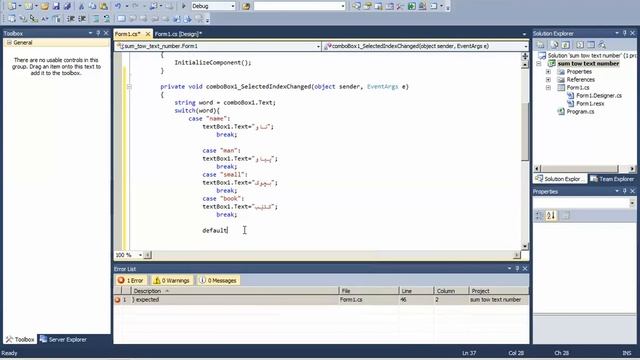
Task: Toggle the 0 Warnings filter
Action: pyautogui.click(x=171, y=280)
